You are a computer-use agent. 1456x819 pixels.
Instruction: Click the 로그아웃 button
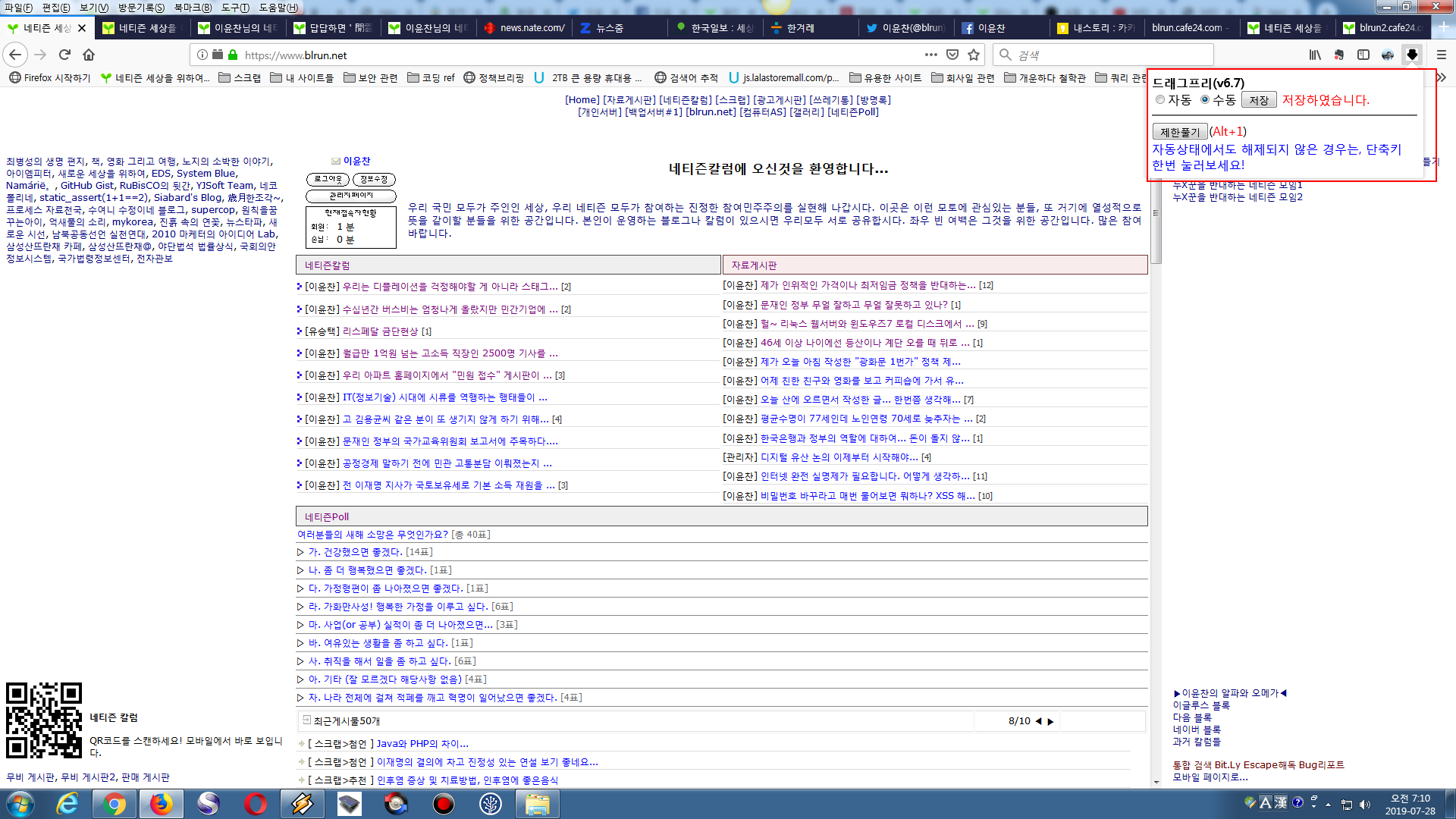point(328,179)
